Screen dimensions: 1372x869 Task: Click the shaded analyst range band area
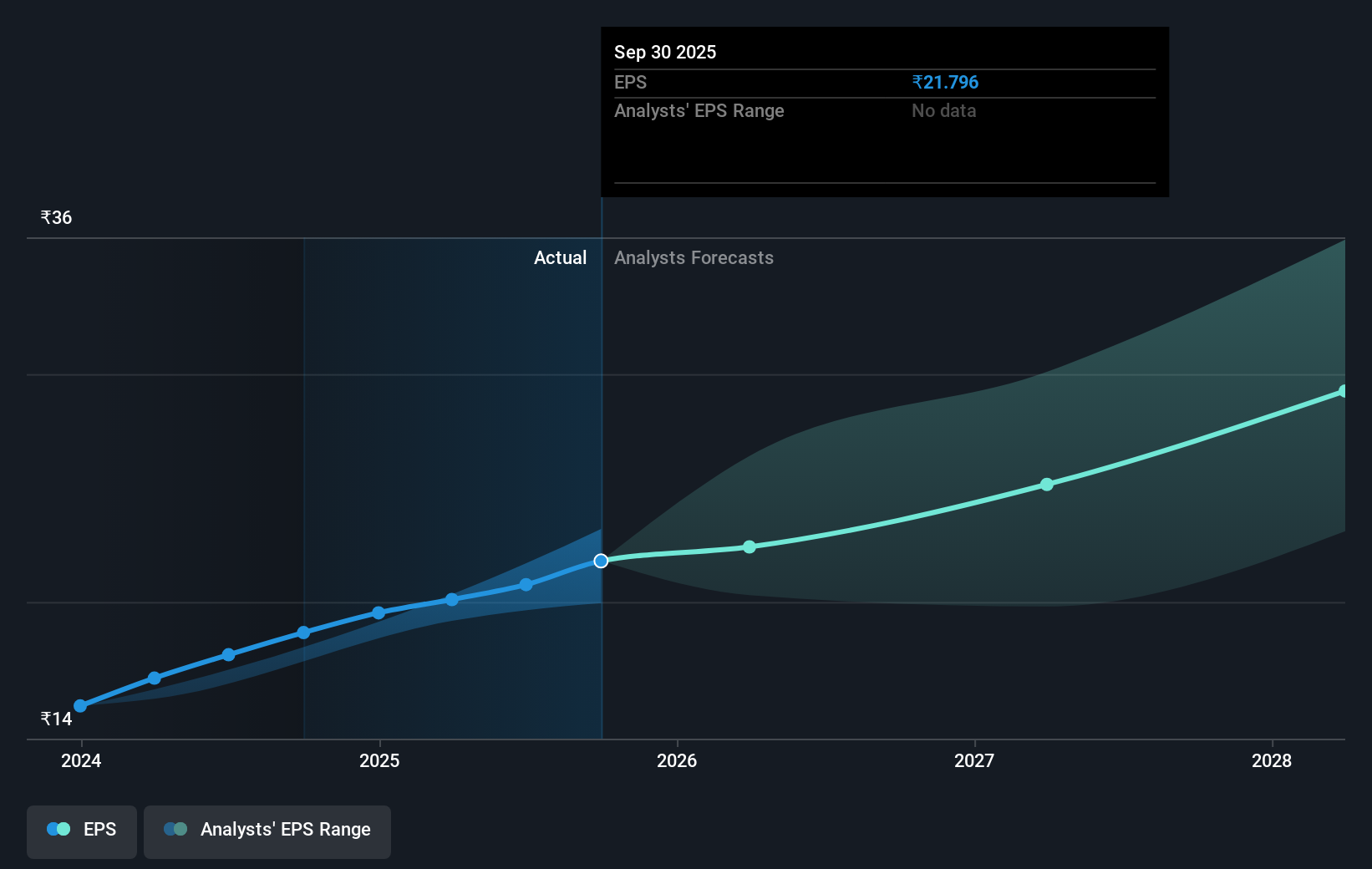[1003, 418]
